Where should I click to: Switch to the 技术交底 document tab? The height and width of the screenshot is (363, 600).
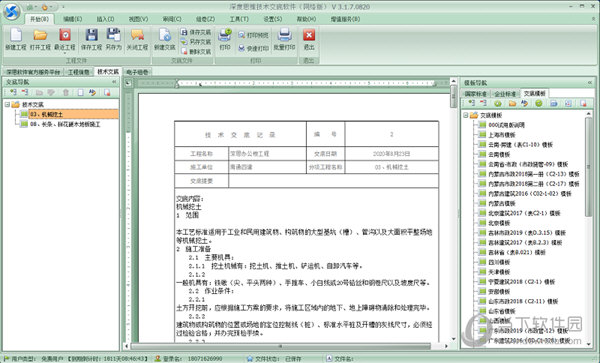(x=108, y=72)
